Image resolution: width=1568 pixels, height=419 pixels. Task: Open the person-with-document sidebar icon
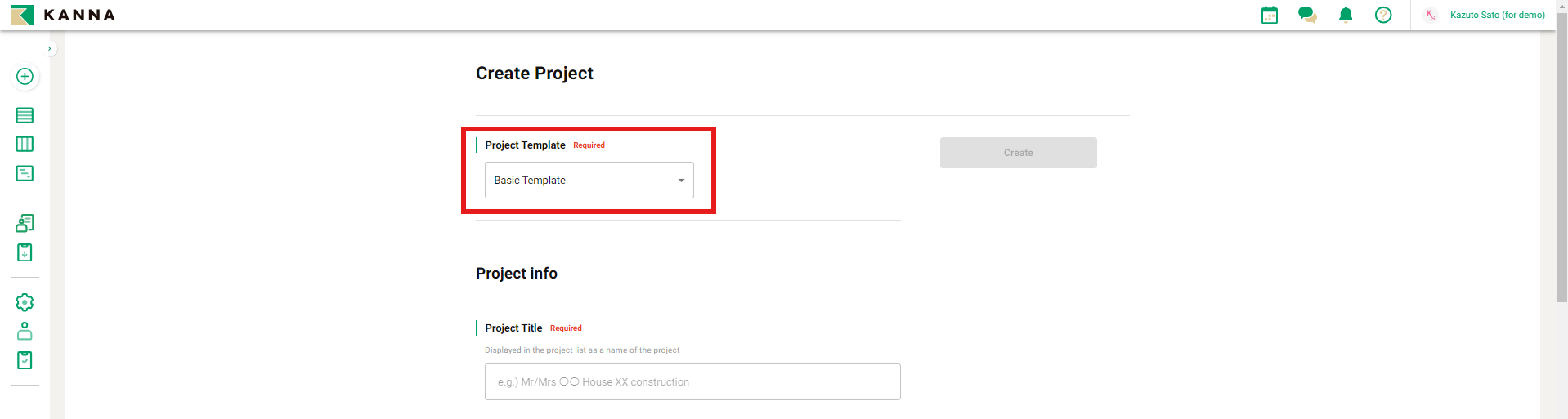25,223
